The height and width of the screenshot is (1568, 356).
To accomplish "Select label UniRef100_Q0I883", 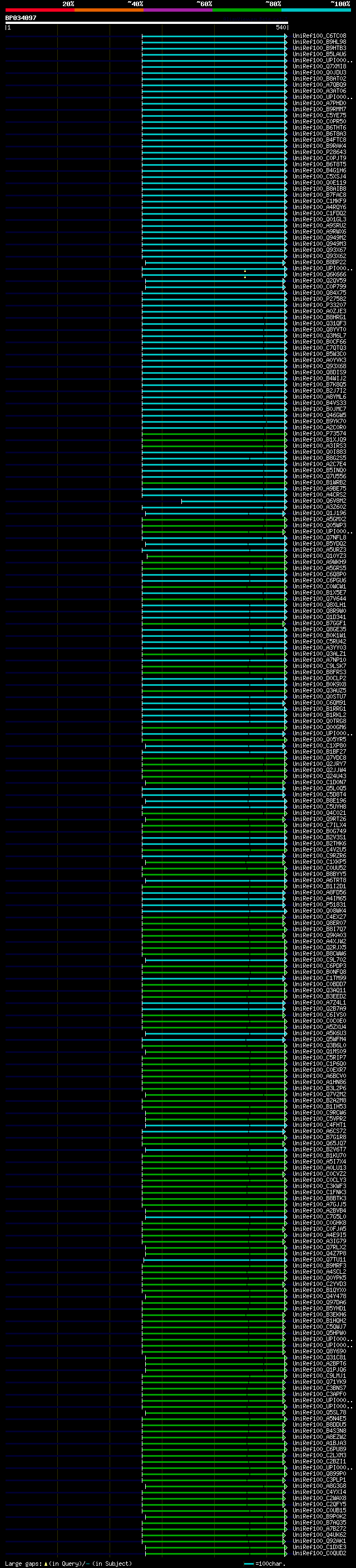I will 319,452.
